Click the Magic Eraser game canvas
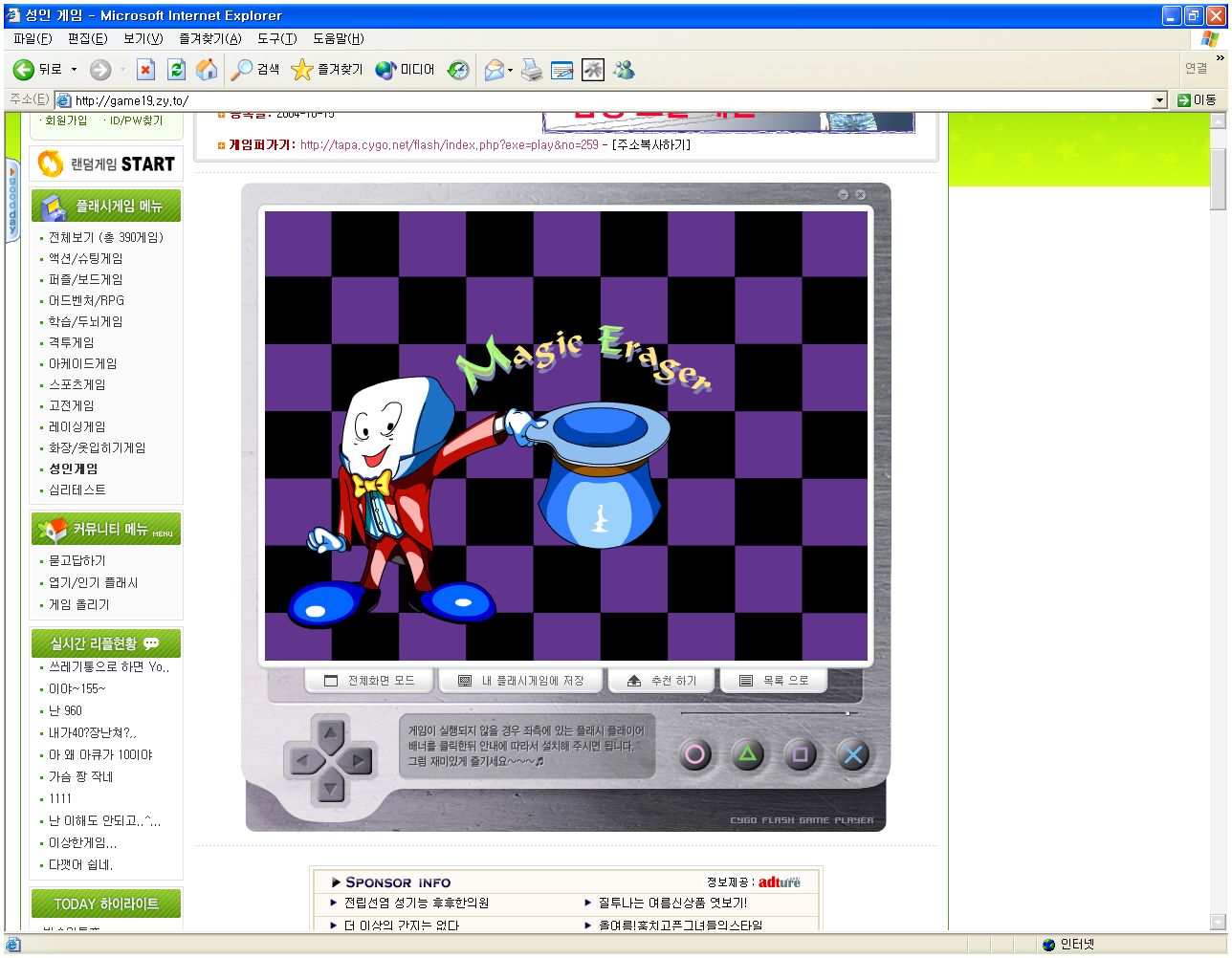This screenshot has height=958, width=1232. pos(566,436)
